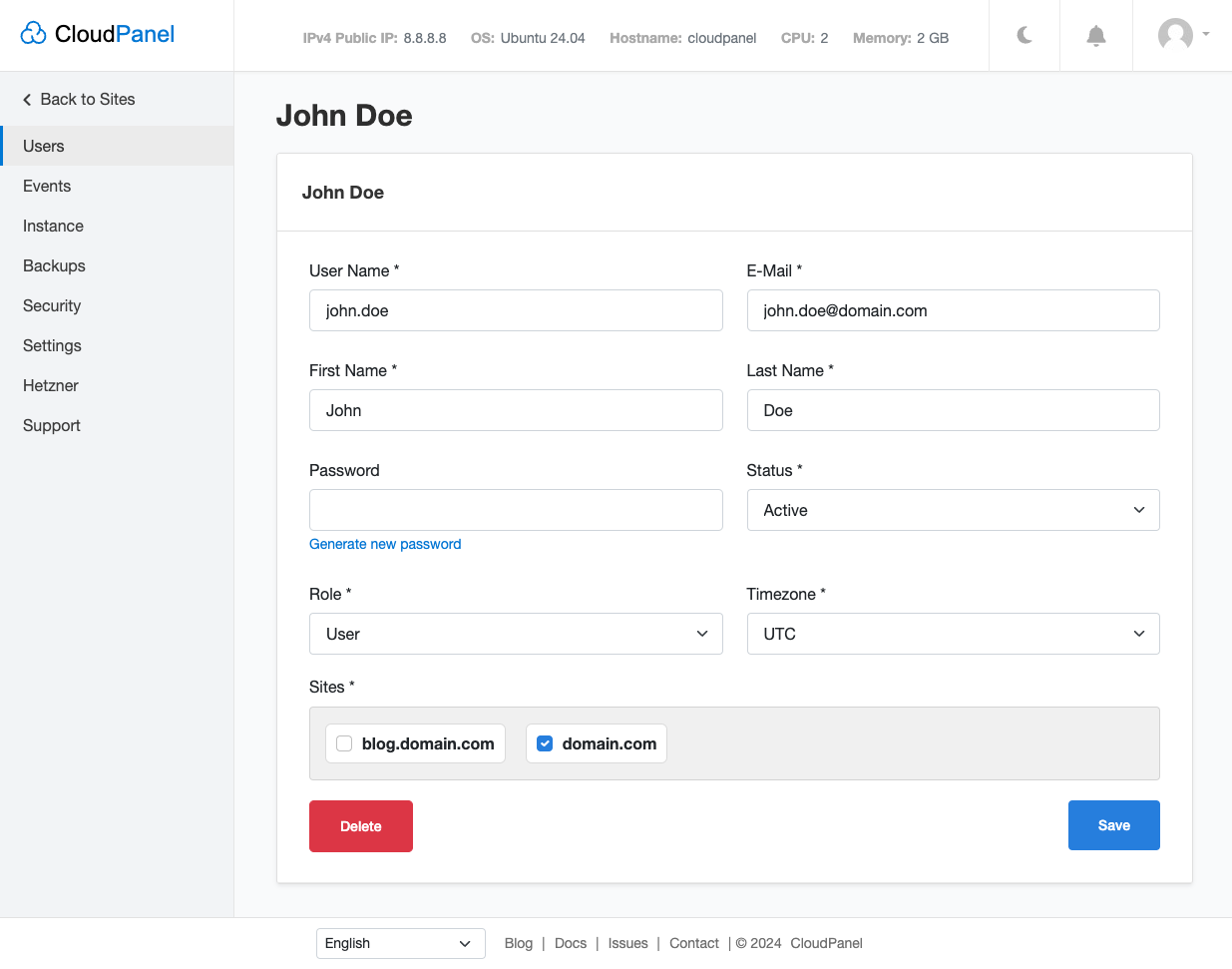Navigate to Hetzner sidebar item
Screen dimensions: 1232x969
51,385
